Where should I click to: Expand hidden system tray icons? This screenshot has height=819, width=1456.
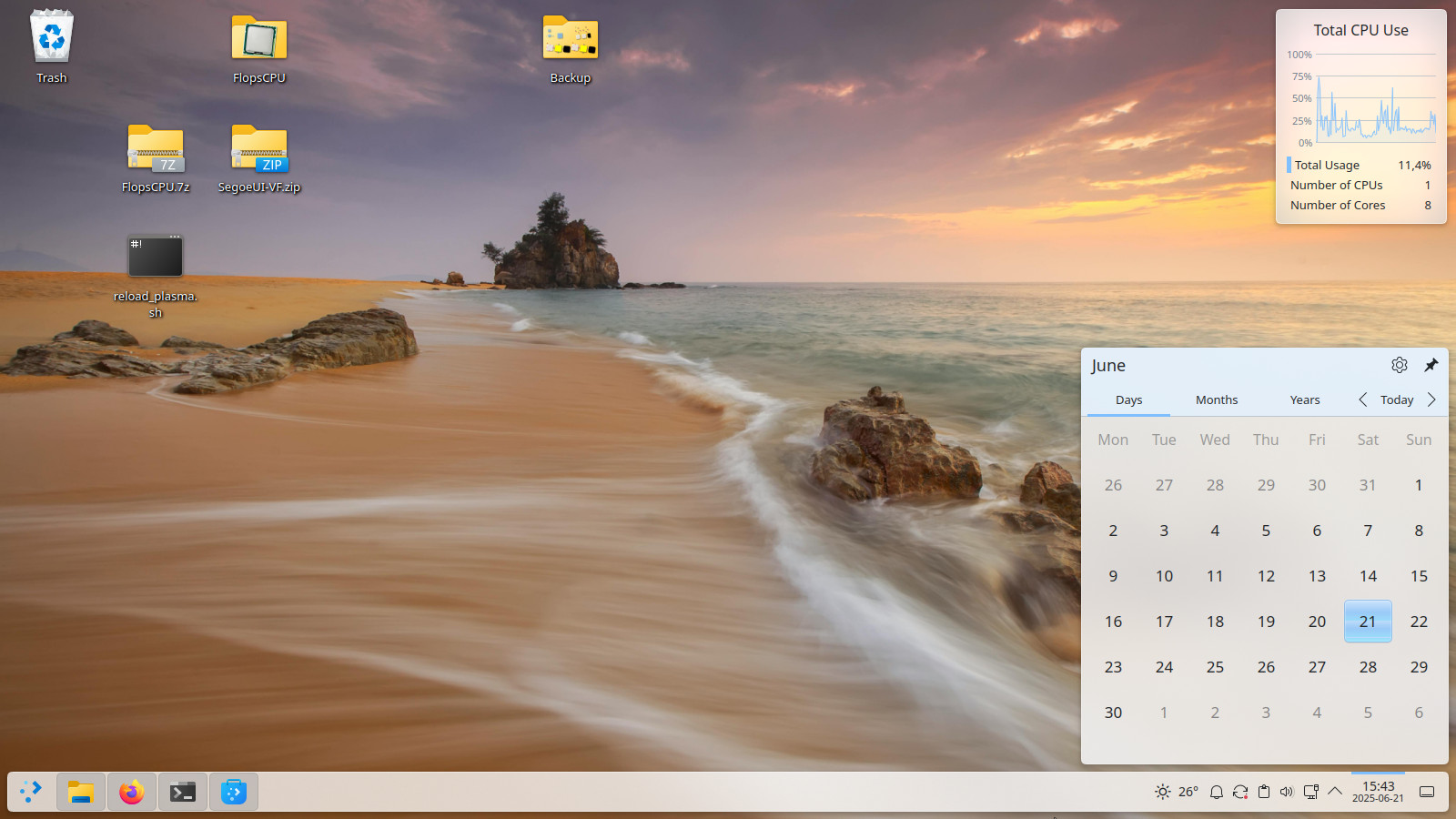click(x=1335, y=792)
